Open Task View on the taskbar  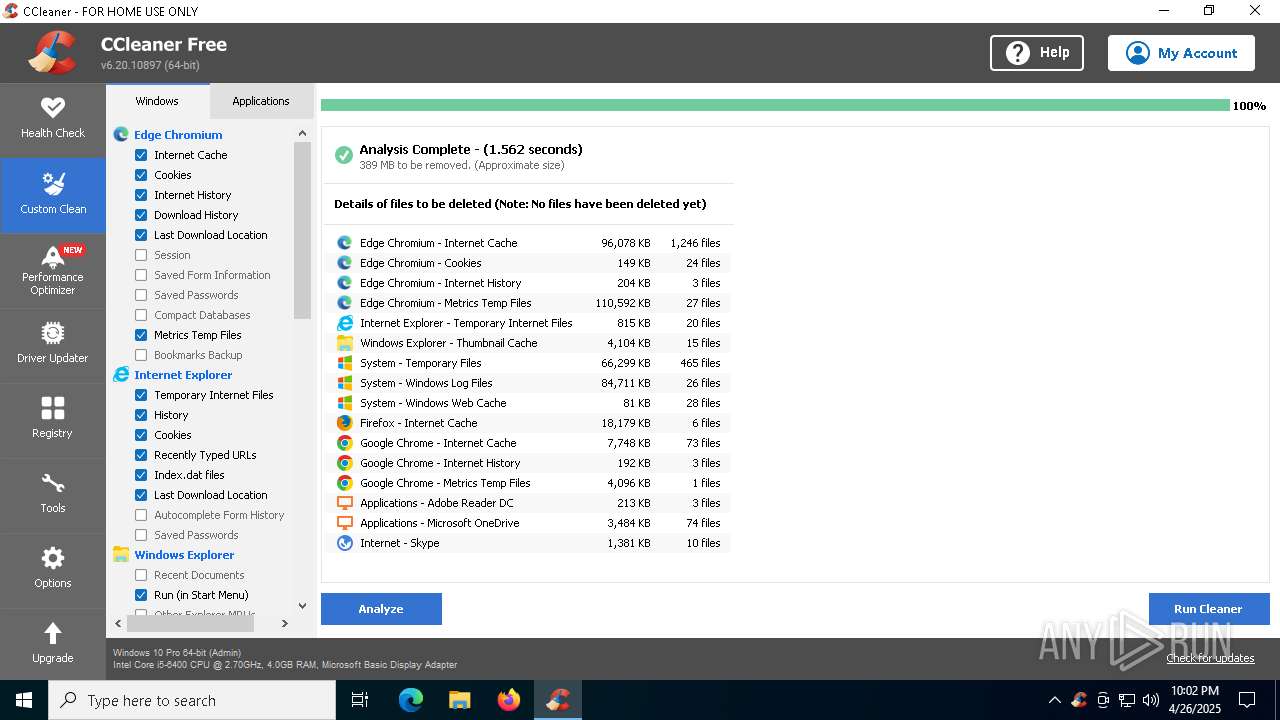(360, 700)
